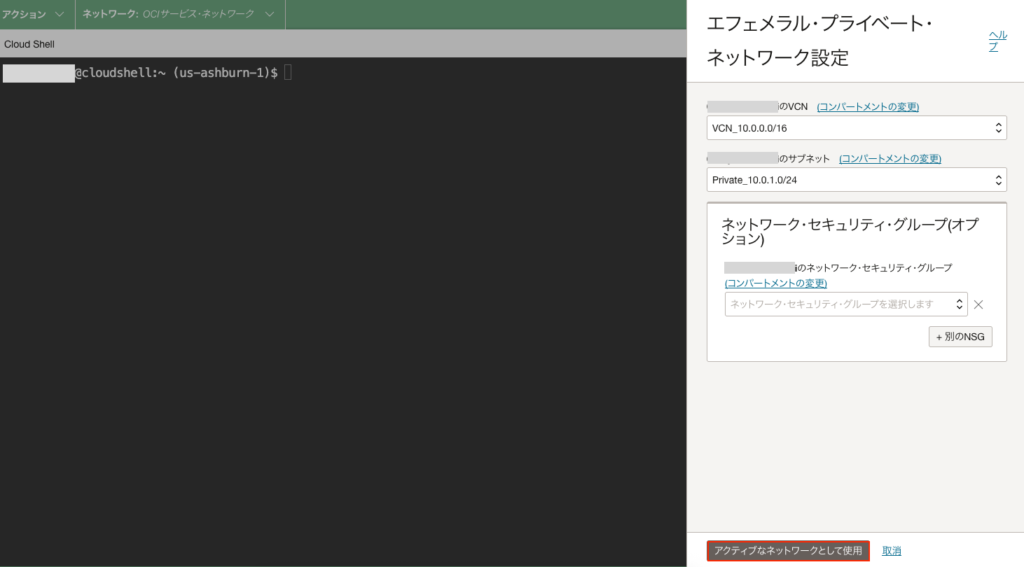Cancel with the 取消 link
1024x567 pixels.
coord(892,551)
